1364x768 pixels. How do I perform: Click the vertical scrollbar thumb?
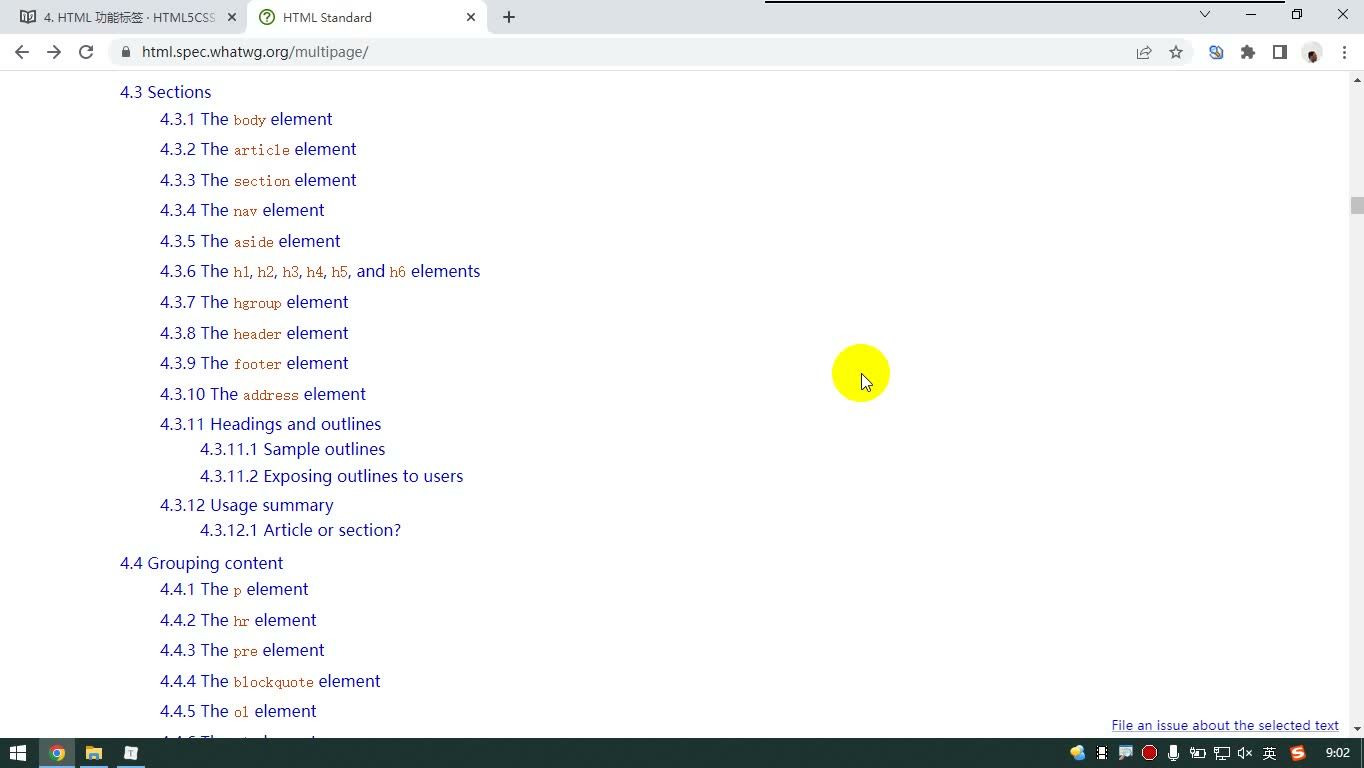point(1357,206)
